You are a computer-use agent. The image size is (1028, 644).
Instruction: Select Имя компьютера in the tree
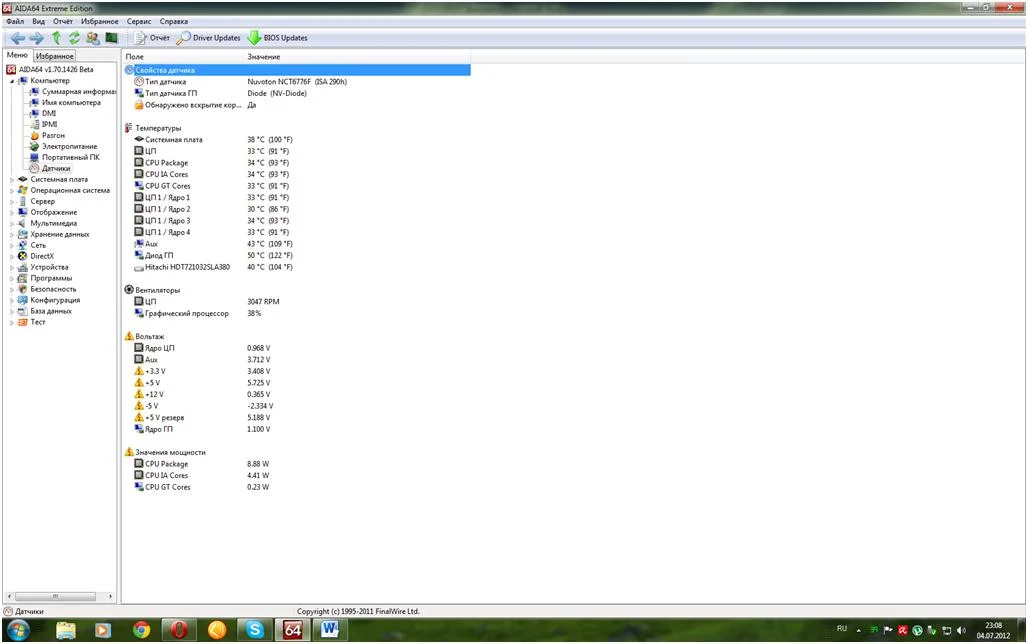pos(71,102)
